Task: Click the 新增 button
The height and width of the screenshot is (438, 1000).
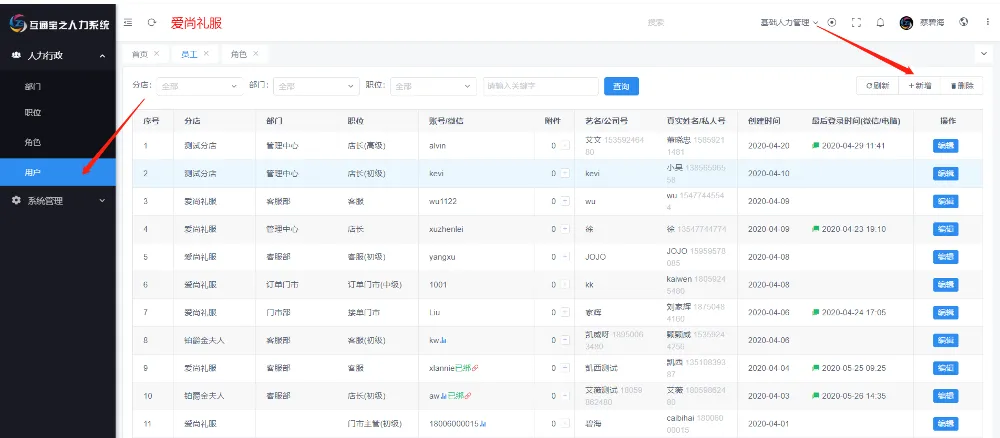Action: 920,87
